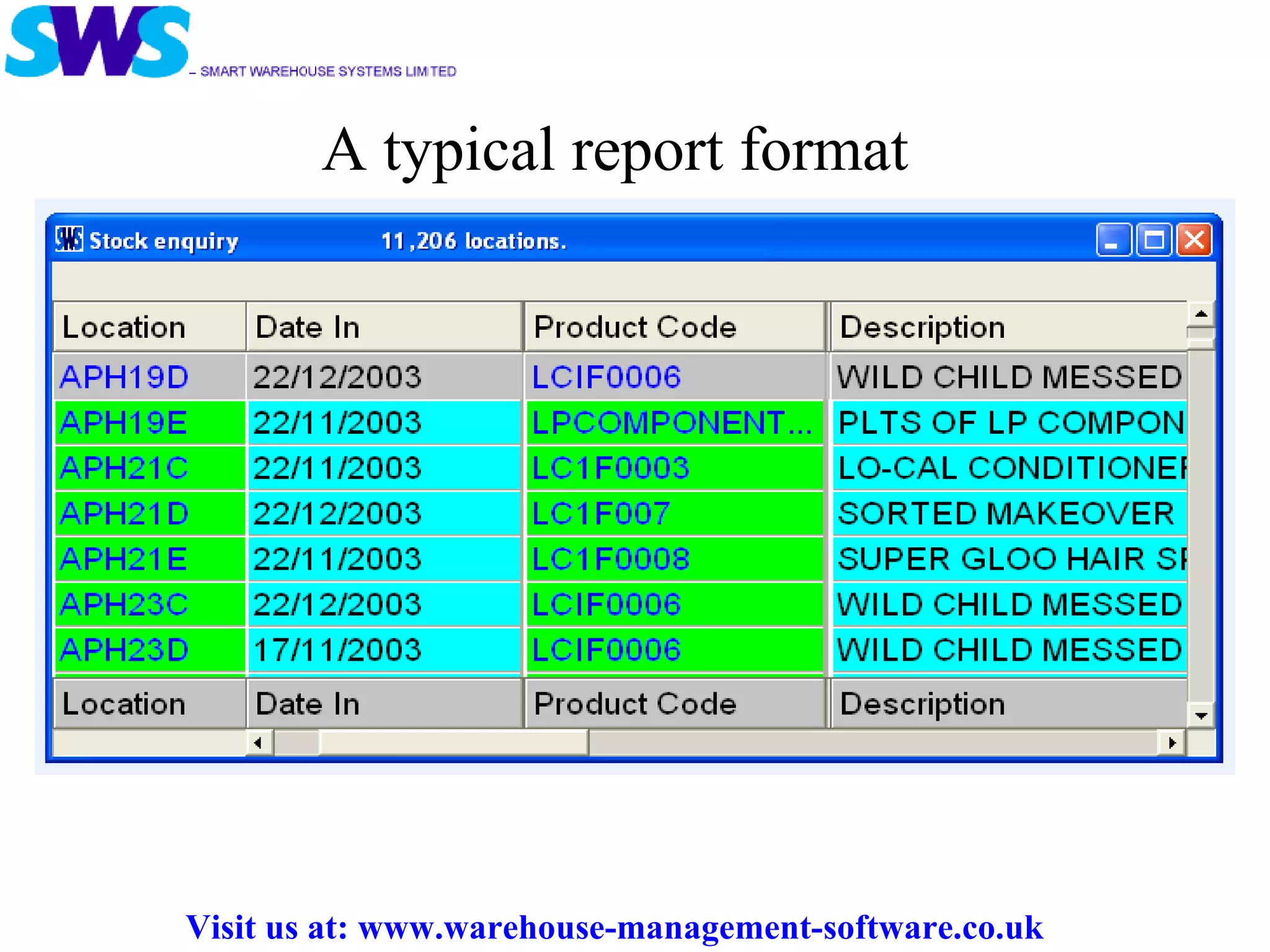This screenshot has width=1270, height=952.
Task: Click date 22/11/2003 in APH21E row
Action: [384, 559]
